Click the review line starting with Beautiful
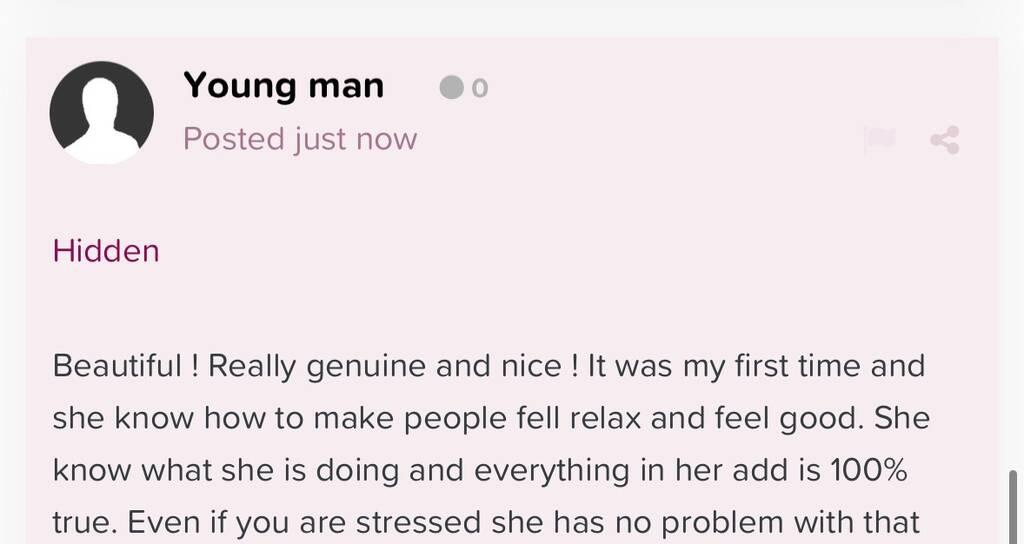Viewport: 1024px width, 544px height. pyautogui.click(x=488, y=366)
